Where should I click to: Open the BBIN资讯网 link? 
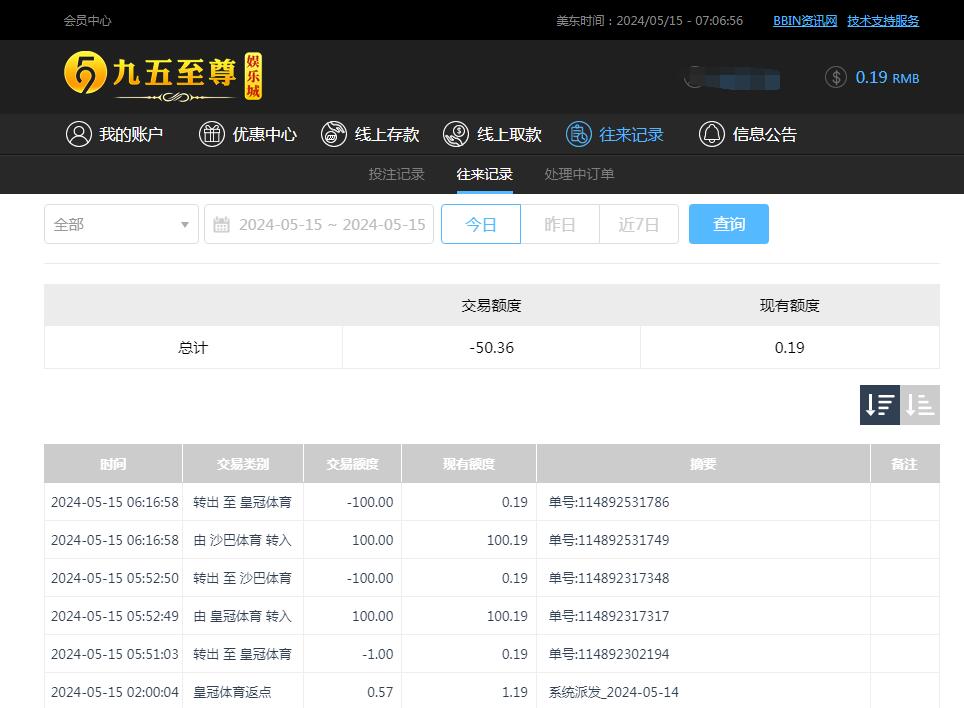click(804, 20)
